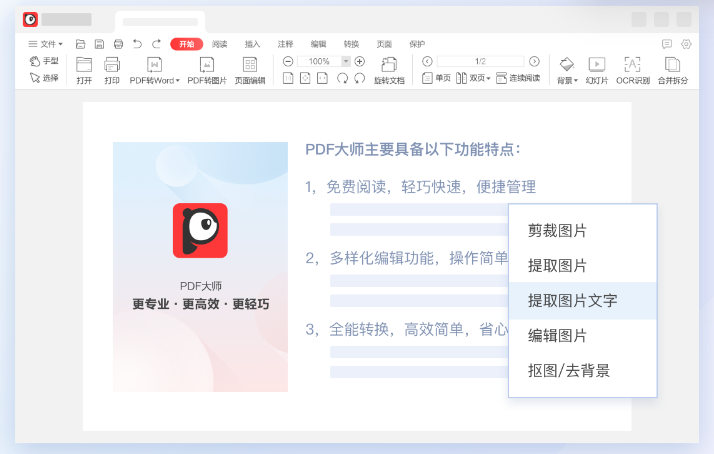Enable 连续阅读 continuous reading

[518, 78]
